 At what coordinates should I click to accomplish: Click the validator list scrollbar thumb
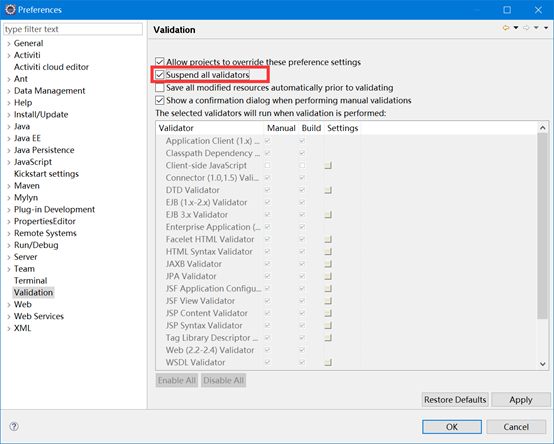tap(542, 226)
